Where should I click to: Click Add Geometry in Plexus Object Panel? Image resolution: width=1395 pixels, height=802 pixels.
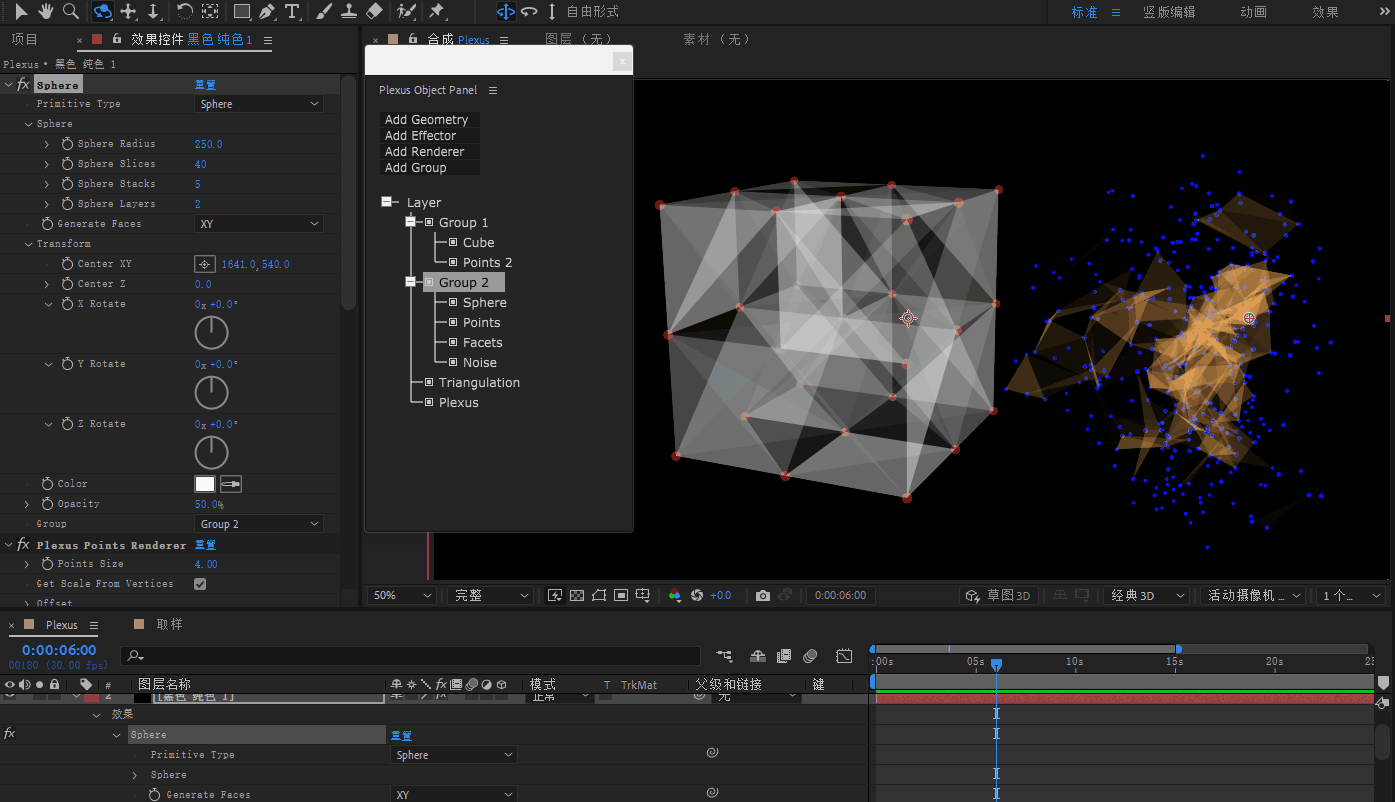427,120
